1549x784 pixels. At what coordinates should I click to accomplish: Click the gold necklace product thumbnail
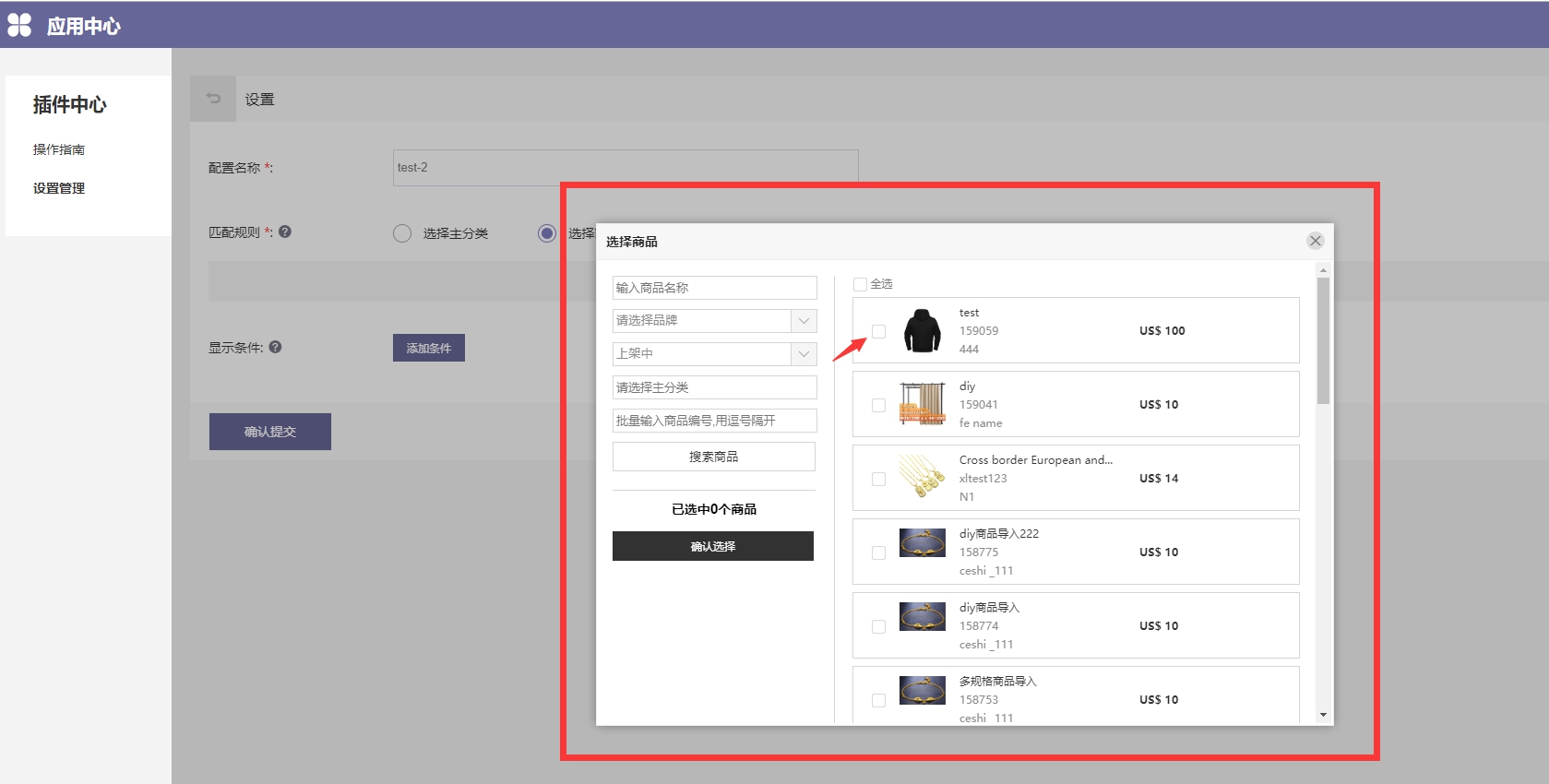tap(922, 477)
